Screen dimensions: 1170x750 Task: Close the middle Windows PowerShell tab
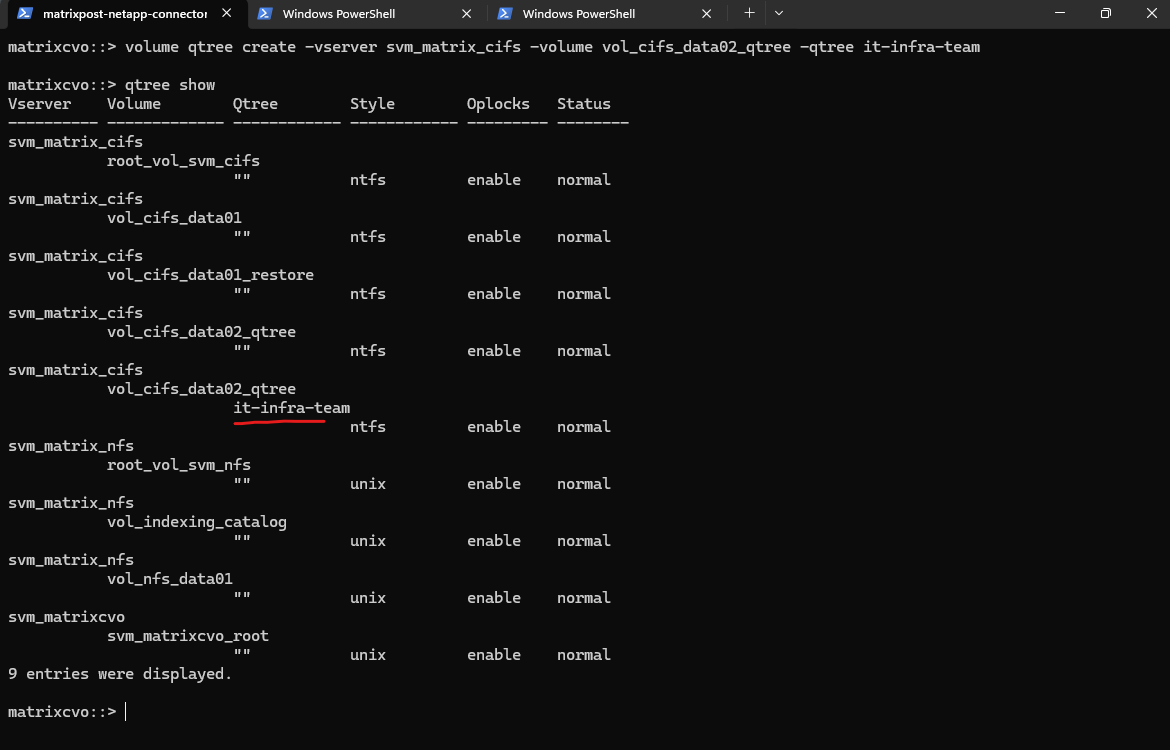coord(467,14)
